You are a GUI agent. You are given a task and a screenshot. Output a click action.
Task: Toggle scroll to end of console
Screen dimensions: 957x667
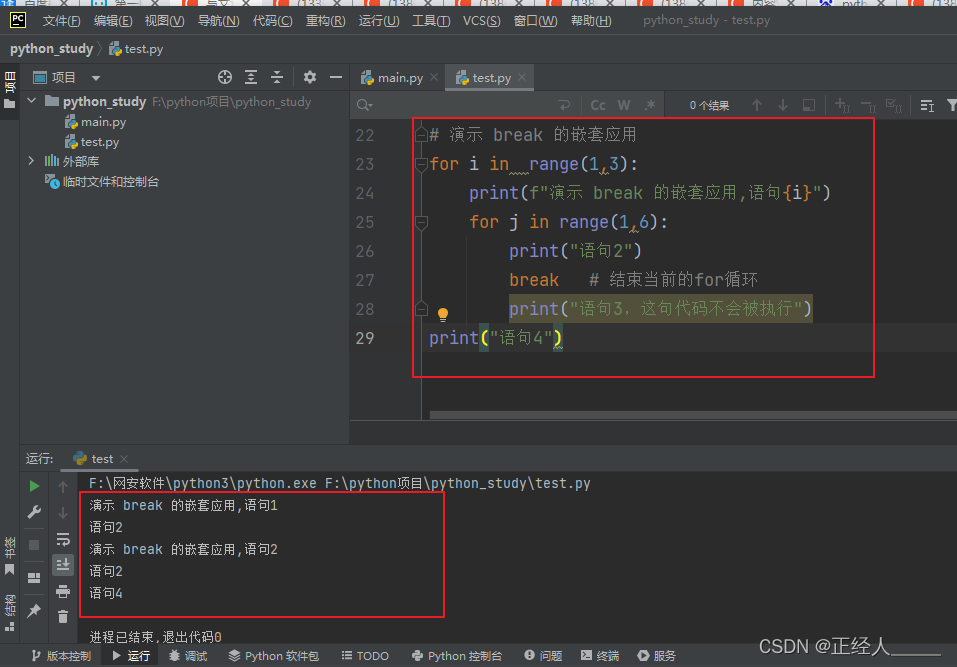(x=63, y=565)
